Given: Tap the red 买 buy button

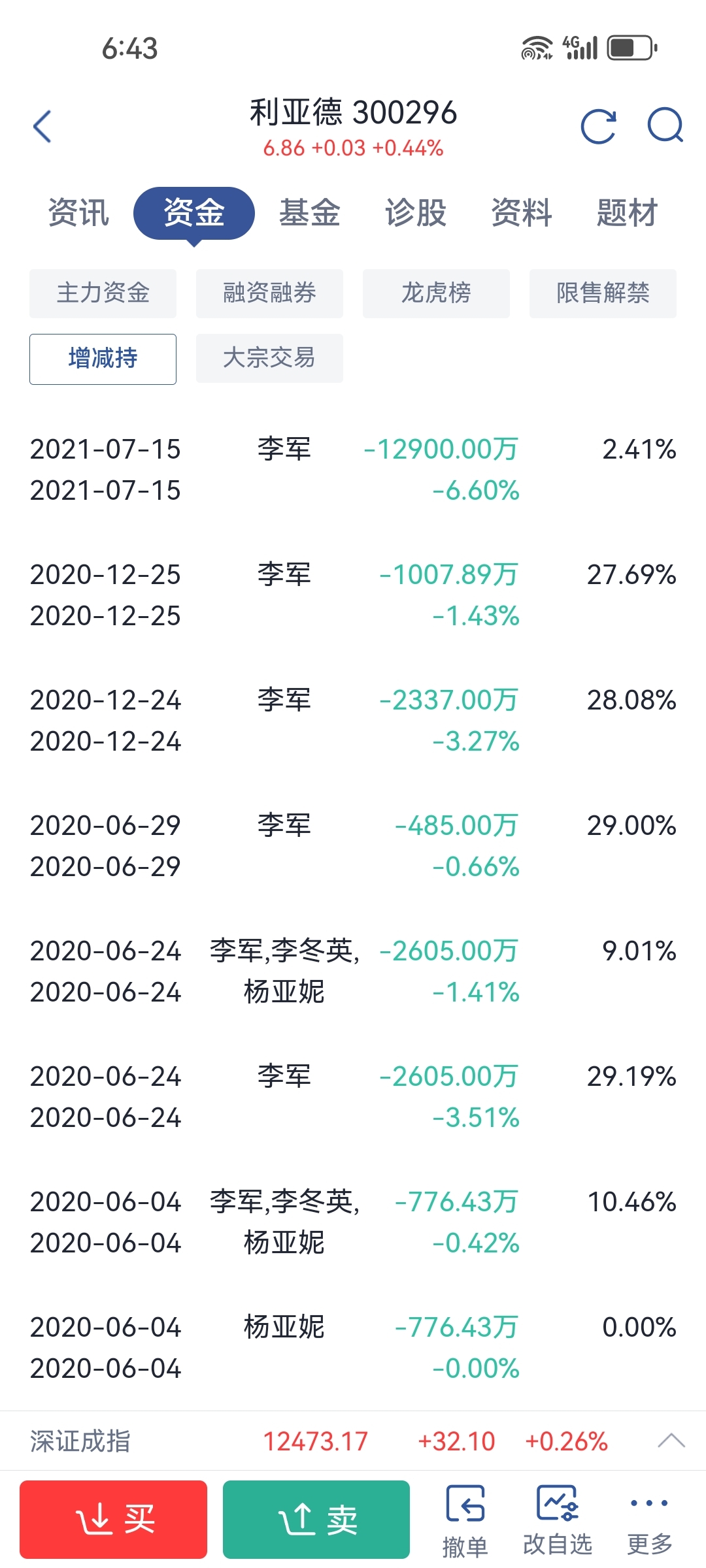Looking at the screenshot, I should (x=113, y=1520).
